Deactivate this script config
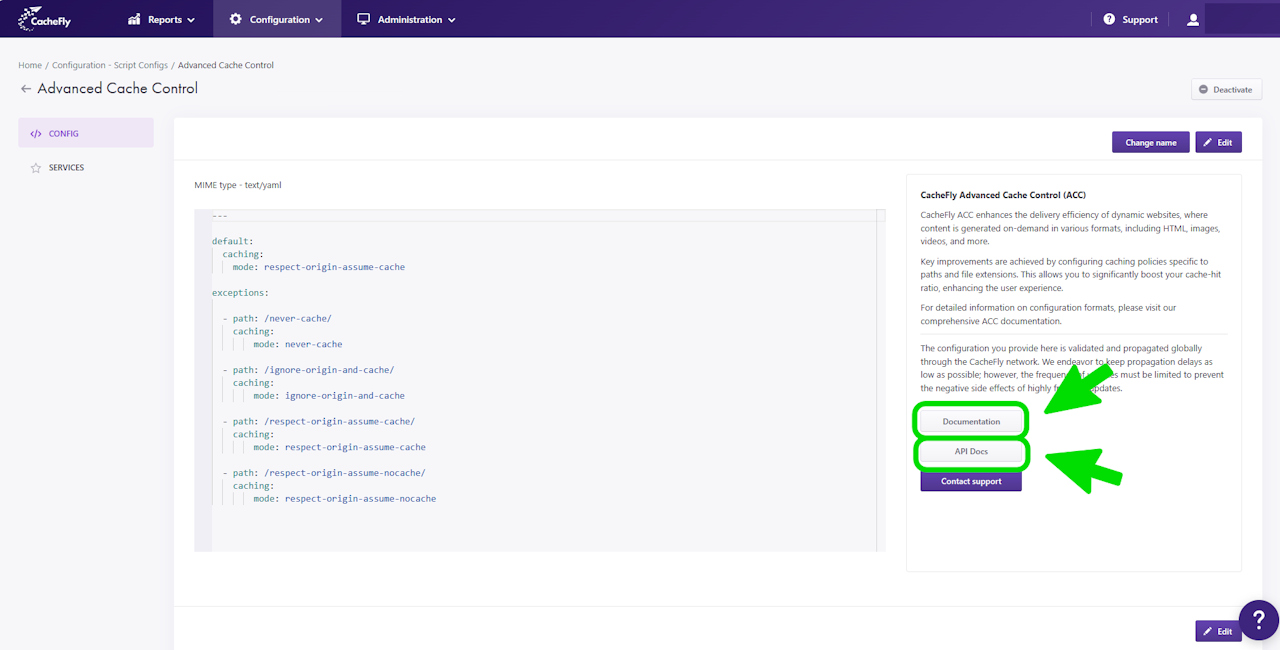The image size is (1280, 650). click(x=1226, y=90)
